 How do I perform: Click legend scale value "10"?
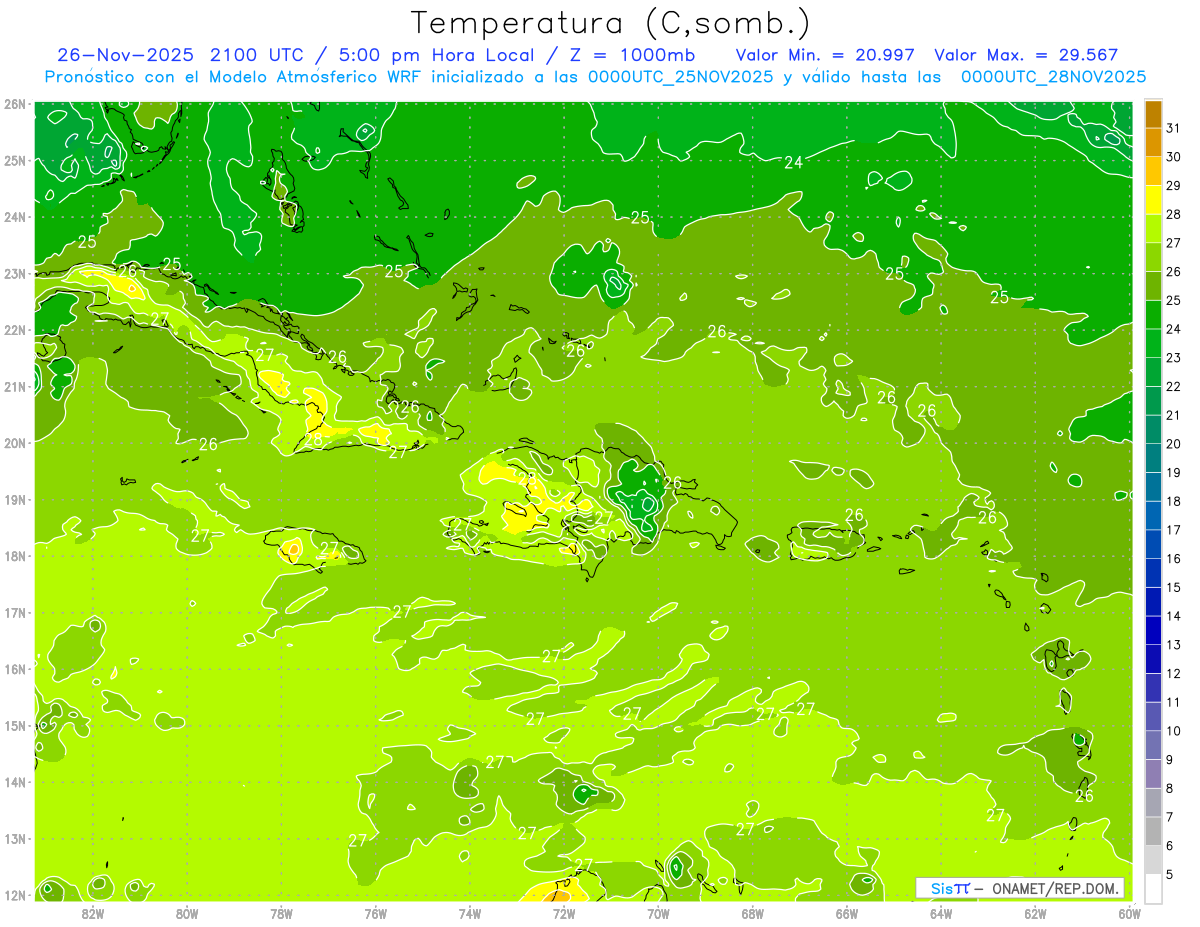click(x=1174, y=731)
